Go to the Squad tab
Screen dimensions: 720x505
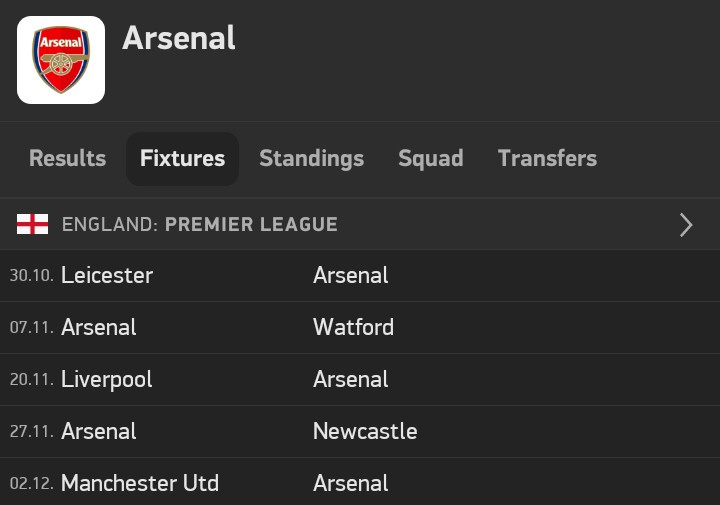tap(430, 158)
